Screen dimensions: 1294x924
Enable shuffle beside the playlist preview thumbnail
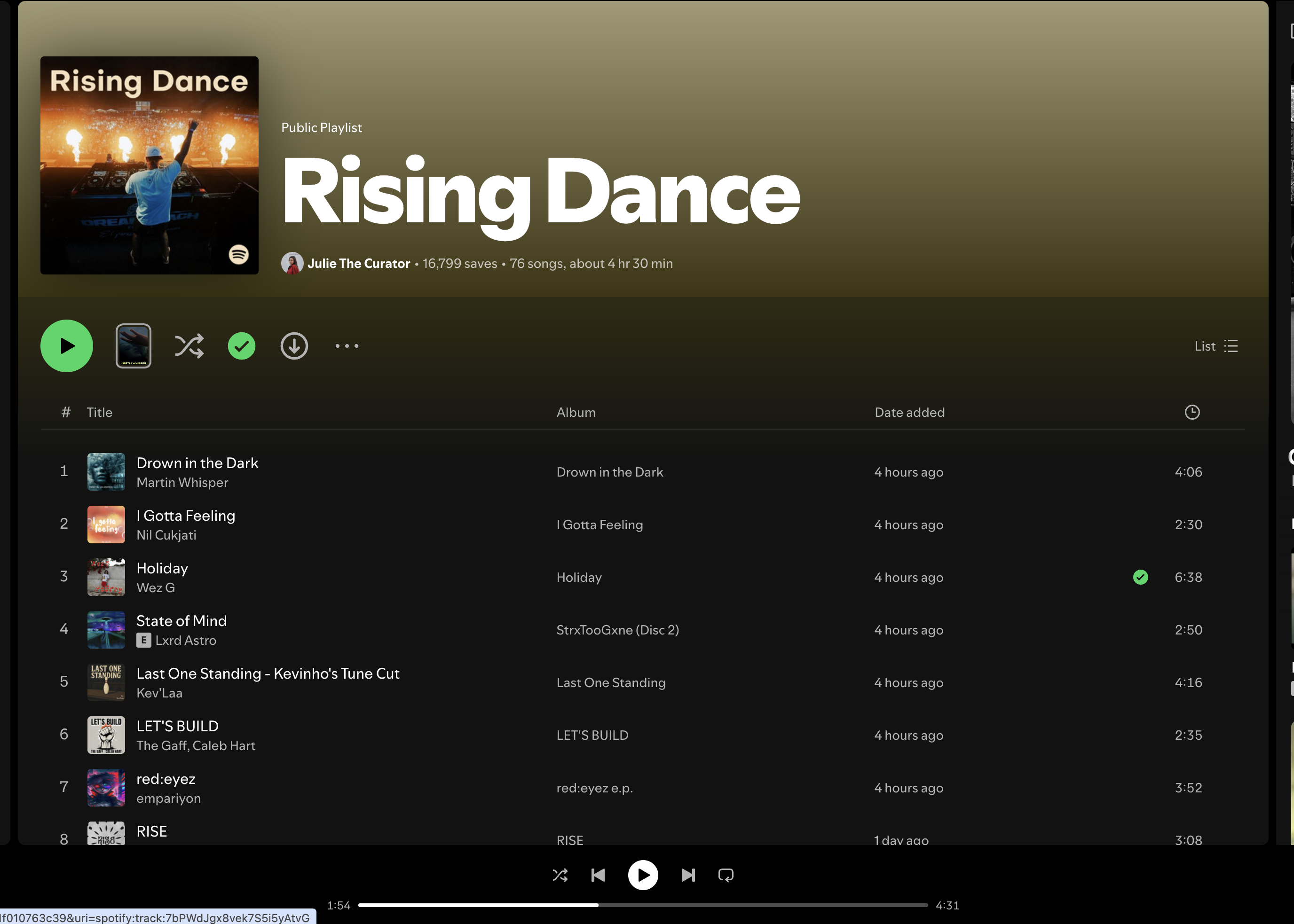coord(189,346)
